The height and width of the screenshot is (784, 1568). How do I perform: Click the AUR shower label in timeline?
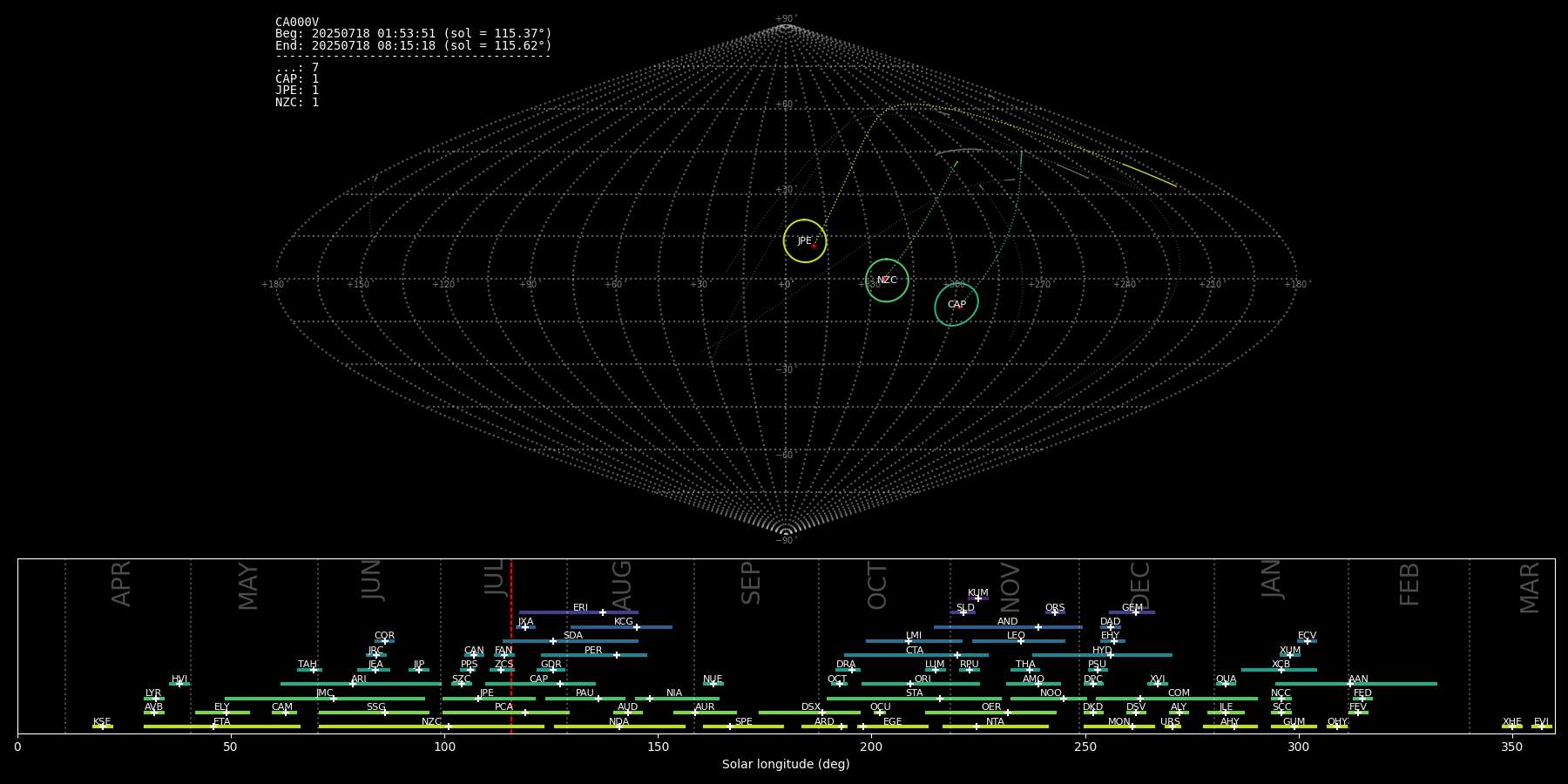coord(705,707)
